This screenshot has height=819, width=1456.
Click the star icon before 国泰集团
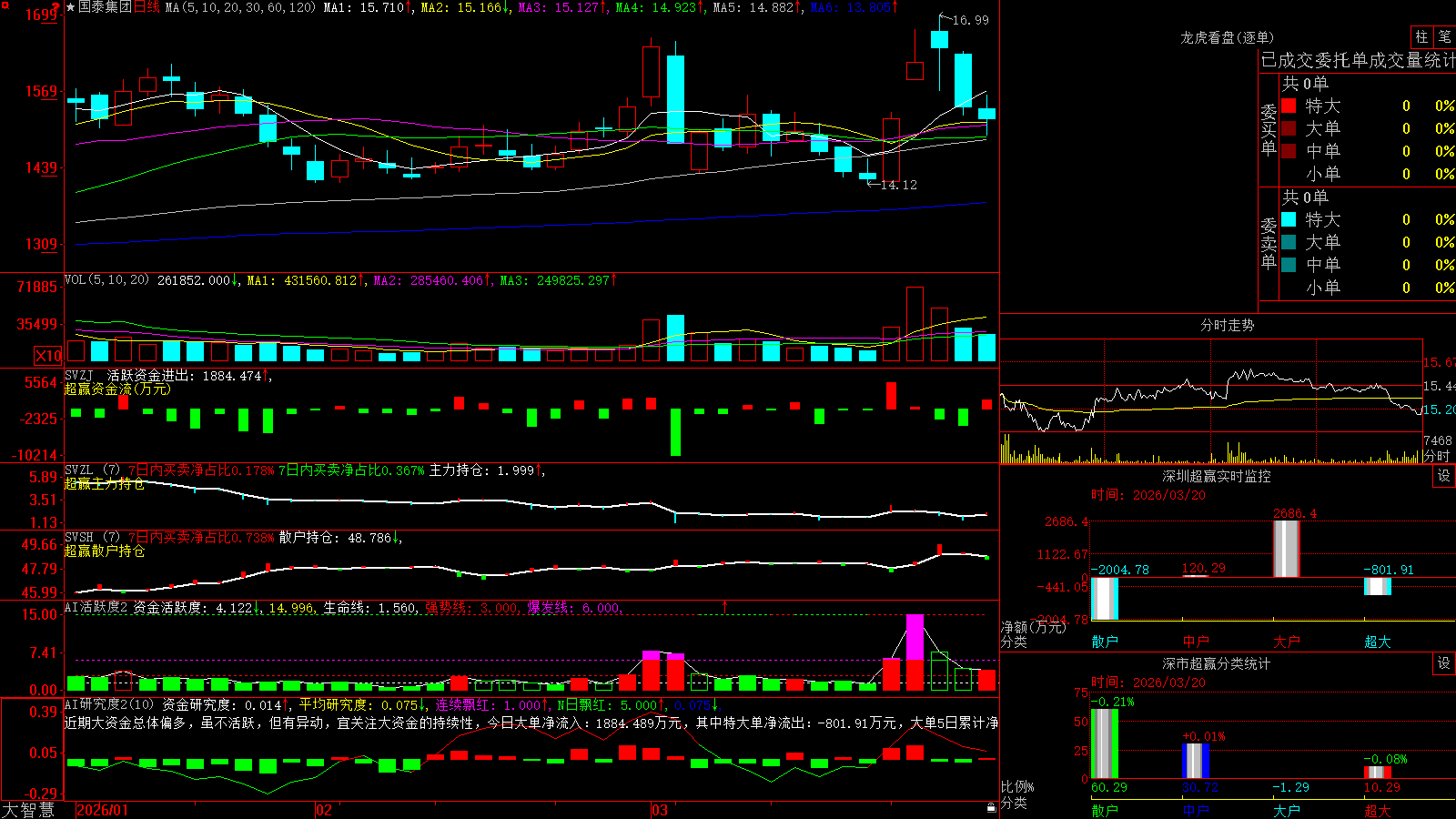[x=70, y=7]
